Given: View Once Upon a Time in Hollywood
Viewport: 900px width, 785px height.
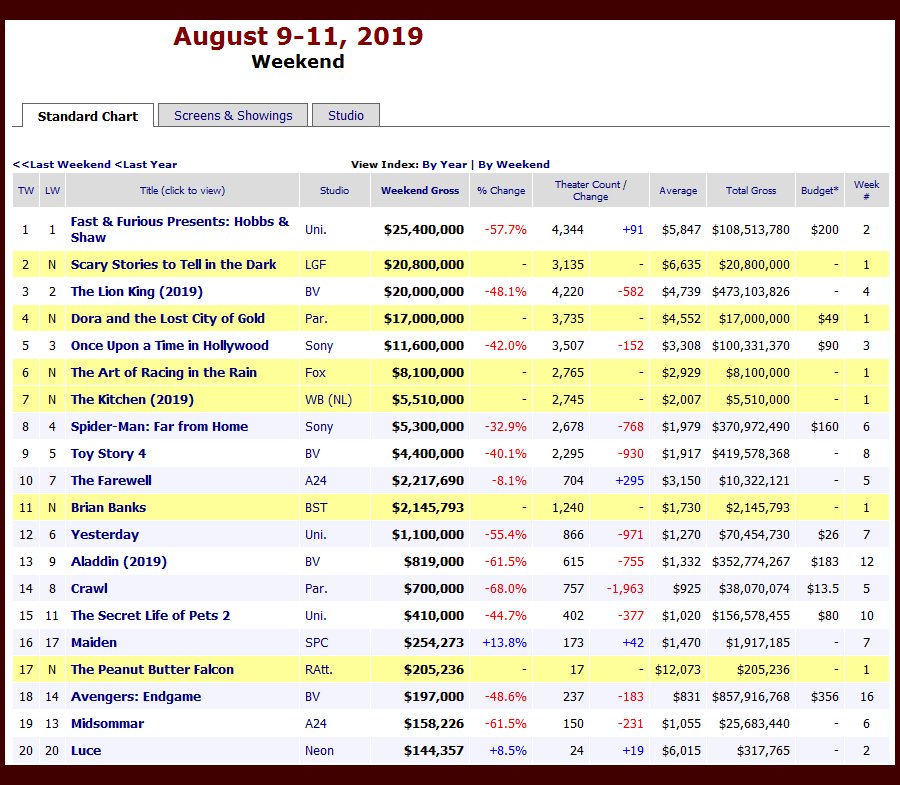Looking at the screenshot, I should 169,346.
